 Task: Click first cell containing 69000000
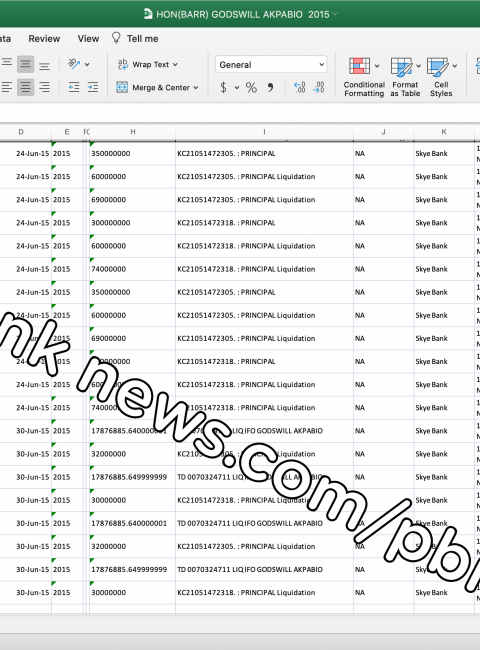point(132,199)
